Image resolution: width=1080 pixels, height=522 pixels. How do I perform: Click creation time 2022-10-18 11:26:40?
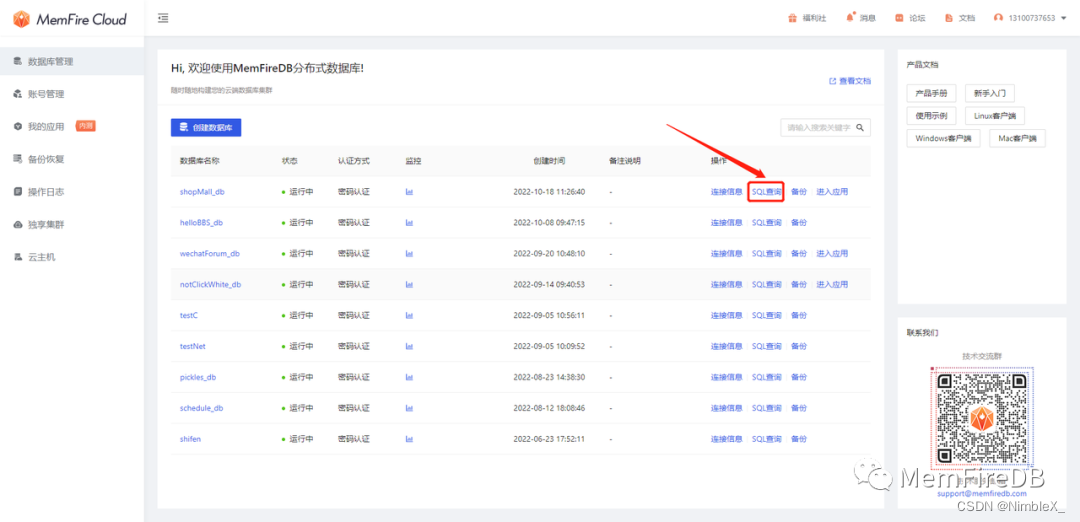pos(549,192)
